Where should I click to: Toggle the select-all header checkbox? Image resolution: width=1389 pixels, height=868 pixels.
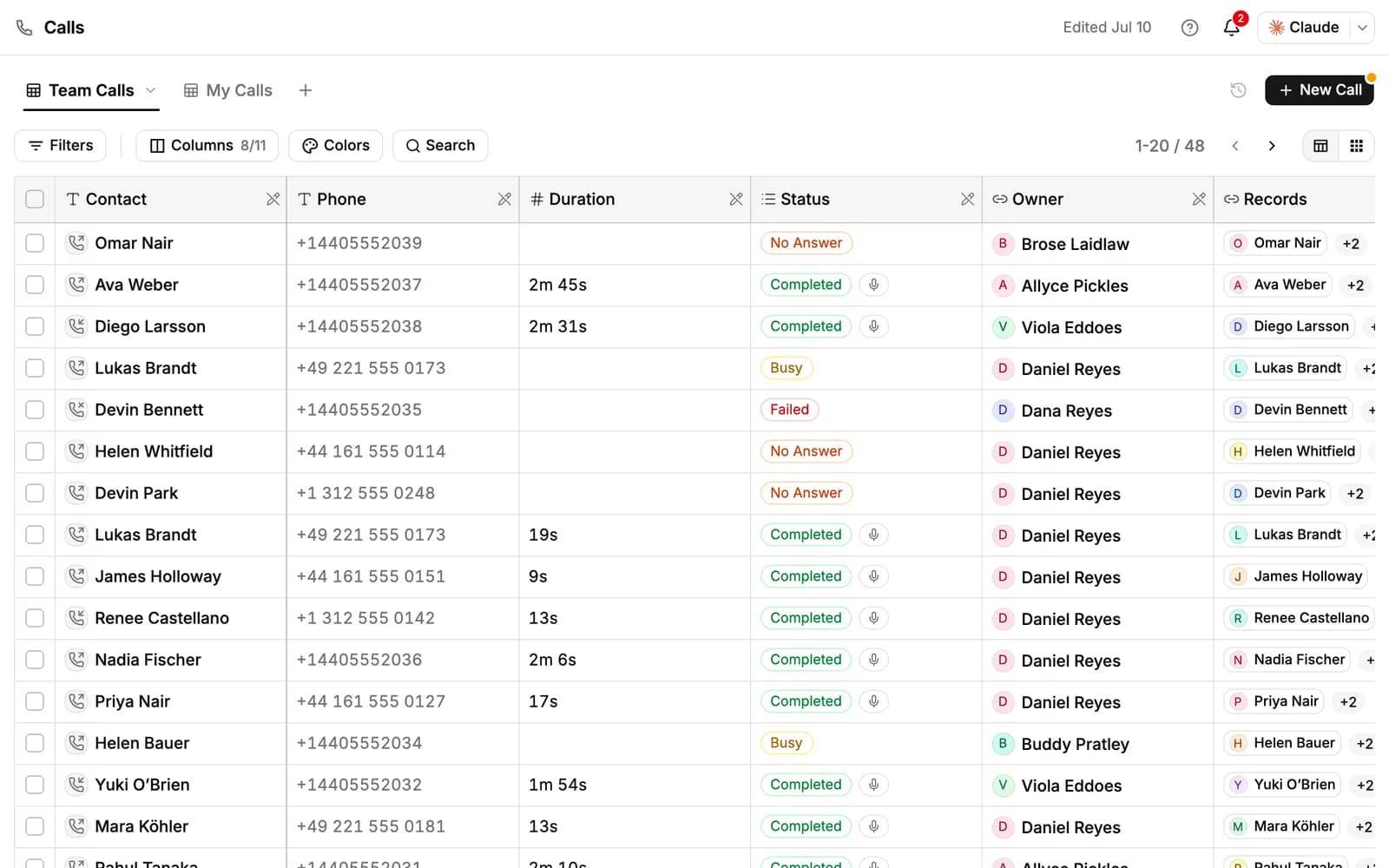(x=35, y=200)
